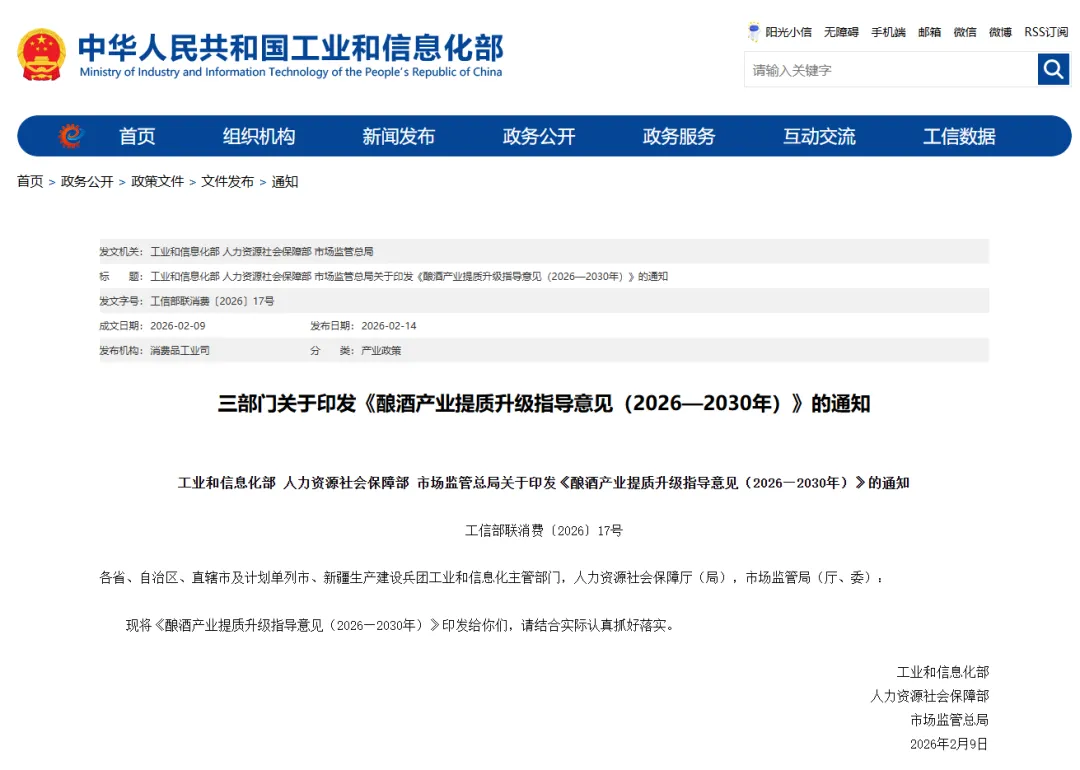Click the swirl icon in navigation bar
The height and width of the screenshot is (770, 1080).
[x=71, y=136]
